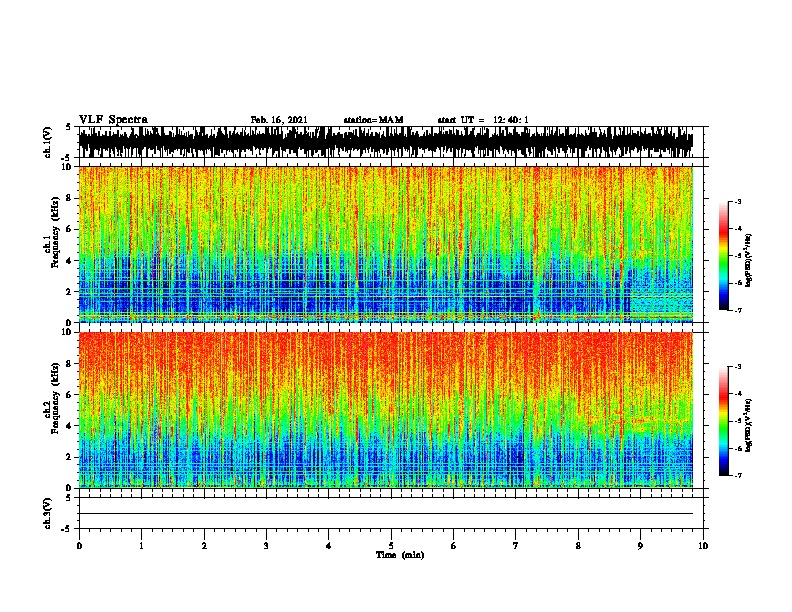792x612 pixels.
Task: Click the "Time (min)" x-axis label
Action: pos(400,555)
